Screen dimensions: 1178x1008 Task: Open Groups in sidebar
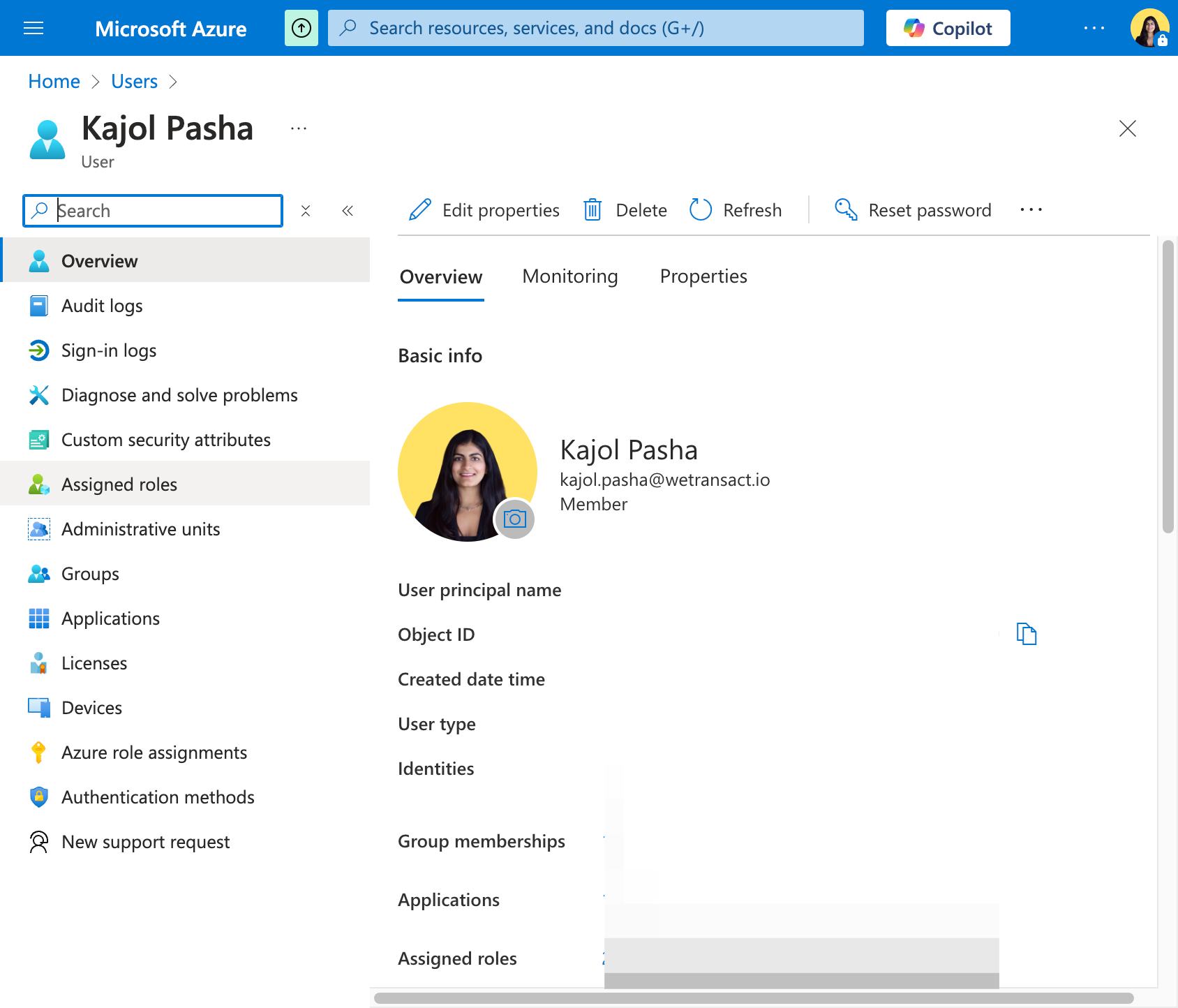click(x=185, y=573)
